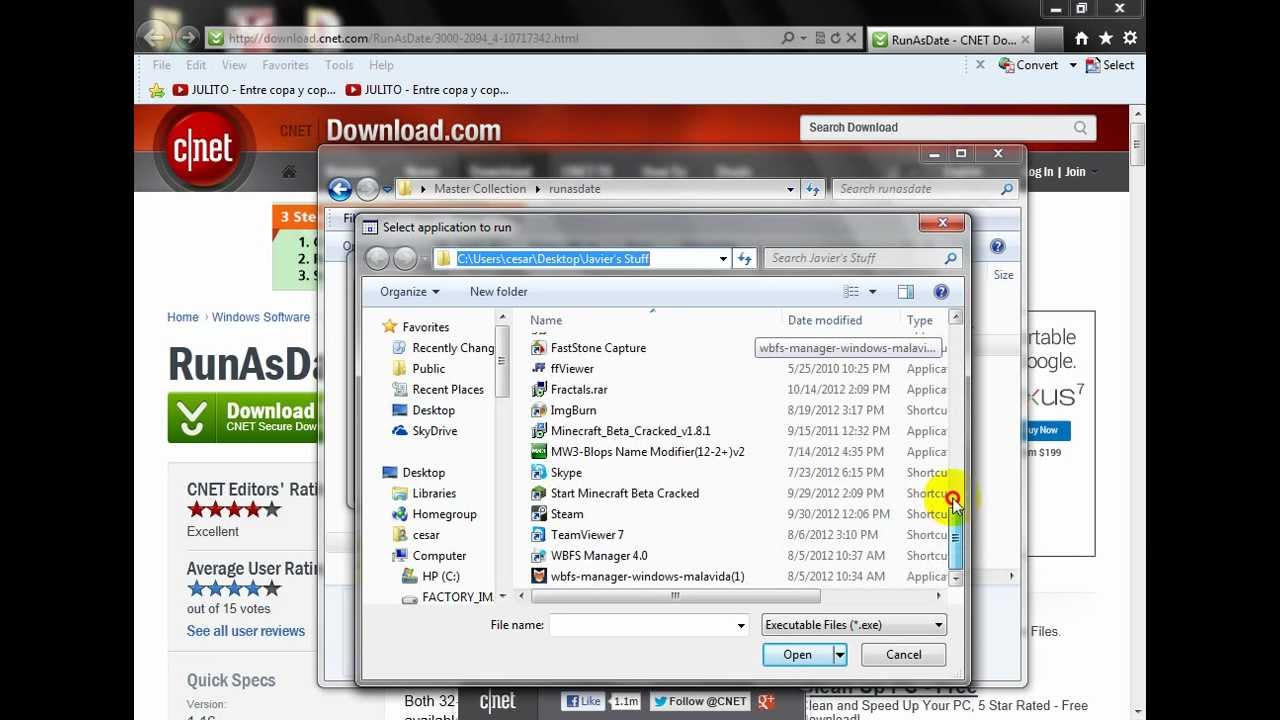
Task: Open the Edit menu in browser
Action: coord(196,65)
